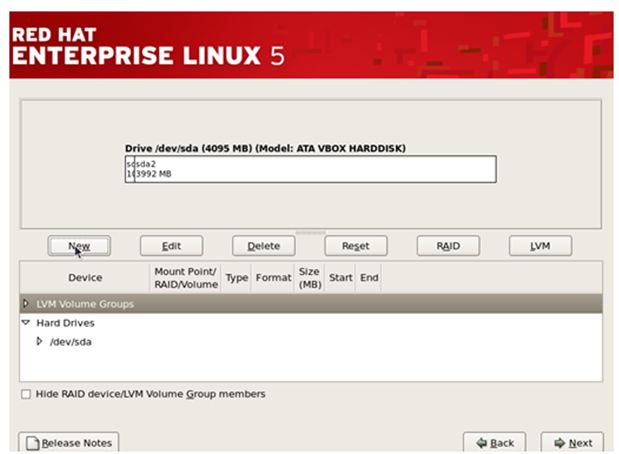The width and height of the screenshot is (619, 454).
Task: Click the Format column header
Action: coord(273,278)
